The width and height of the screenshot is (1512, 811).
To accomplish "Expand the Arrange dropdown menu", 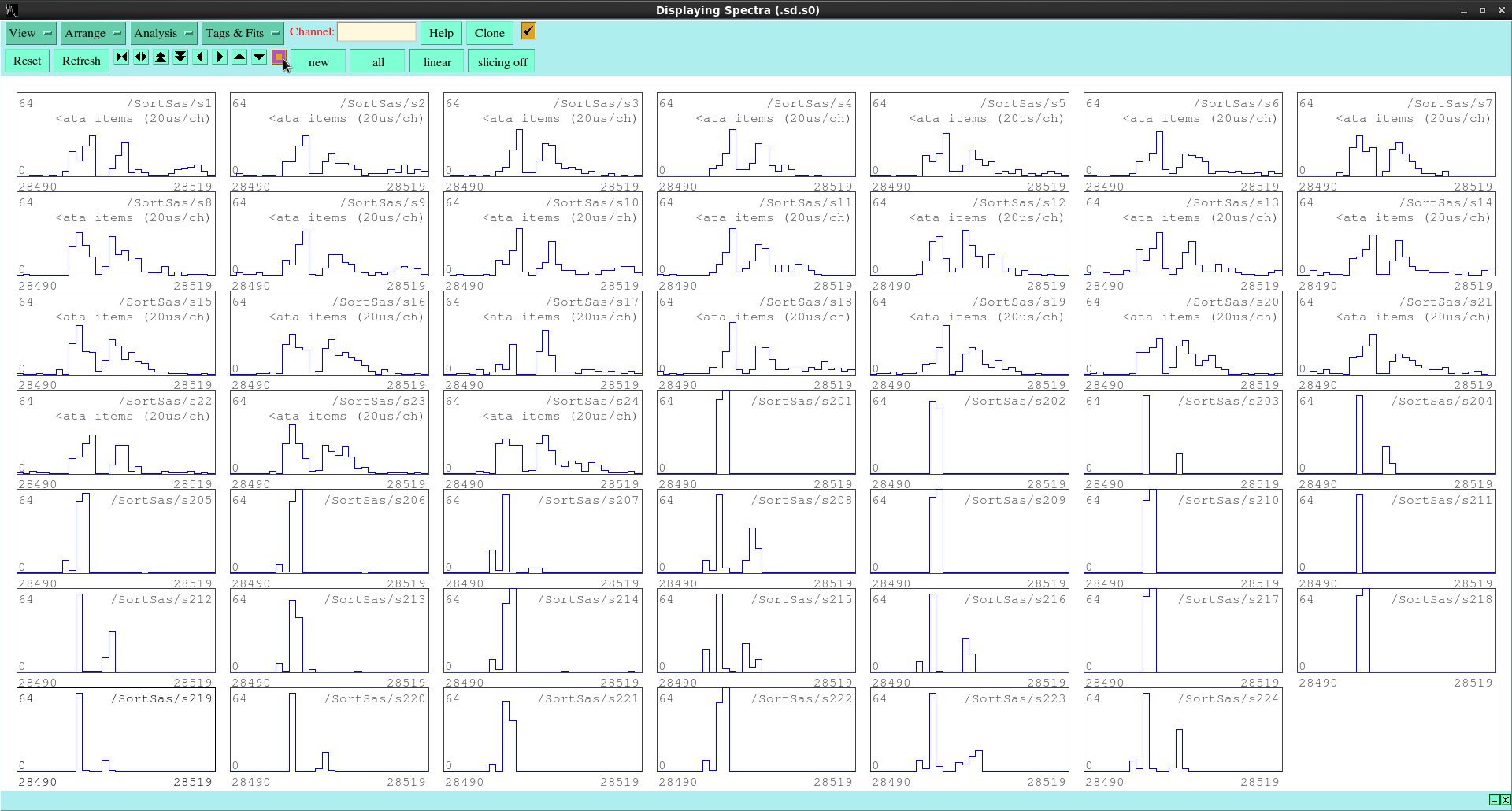I will click(93, 33).
